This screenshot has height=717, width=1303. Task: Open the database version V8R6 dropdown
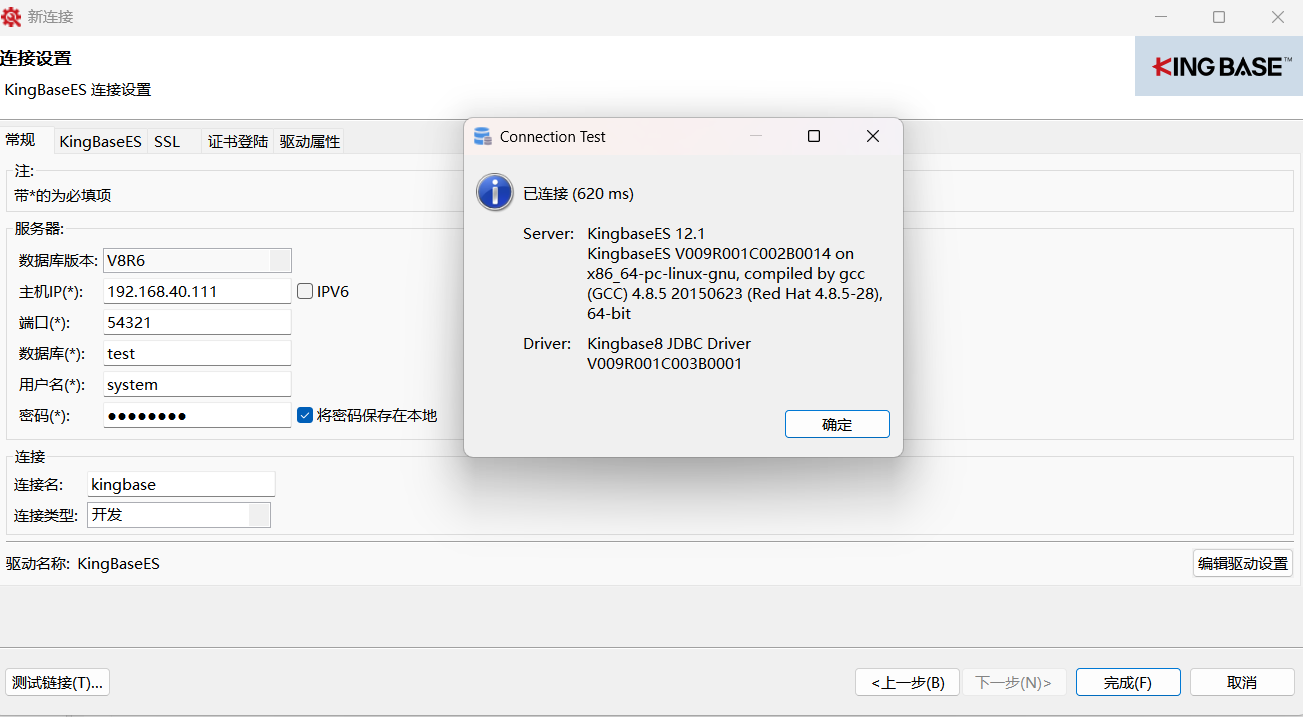pyautogui.click(x=280, y=261)
